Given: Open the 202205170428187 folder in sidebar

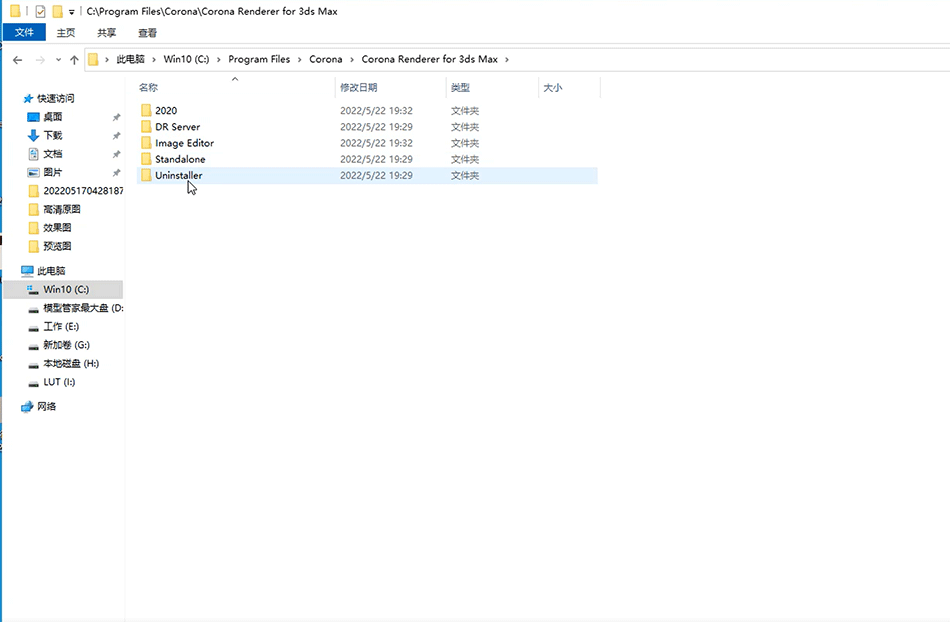Looking at the screenshot, I should tap(83, 191).
